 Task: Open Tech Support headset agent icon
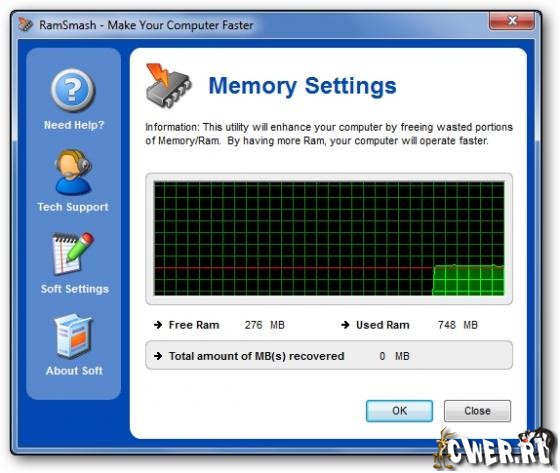[74, 172]
